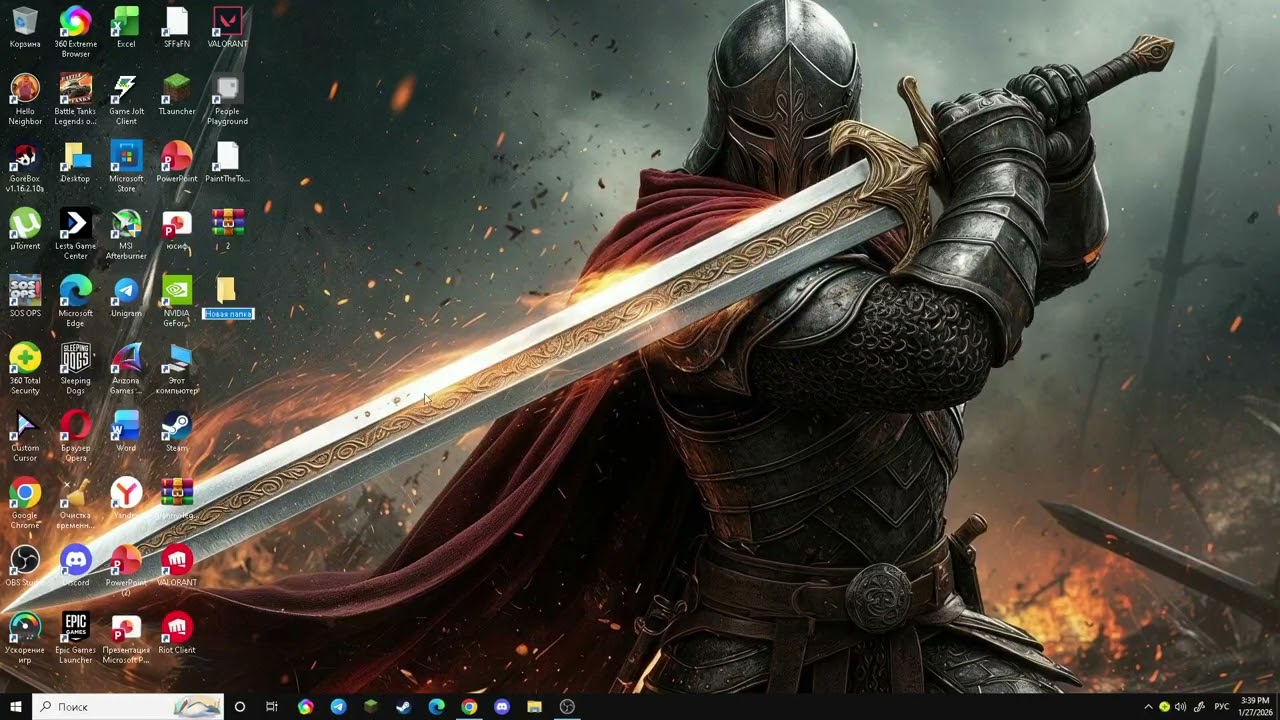The height and width of the screenshot is (720, 1280).
Task: Open the Minecraft block taskbar icon
Action: tap(371, 706)
